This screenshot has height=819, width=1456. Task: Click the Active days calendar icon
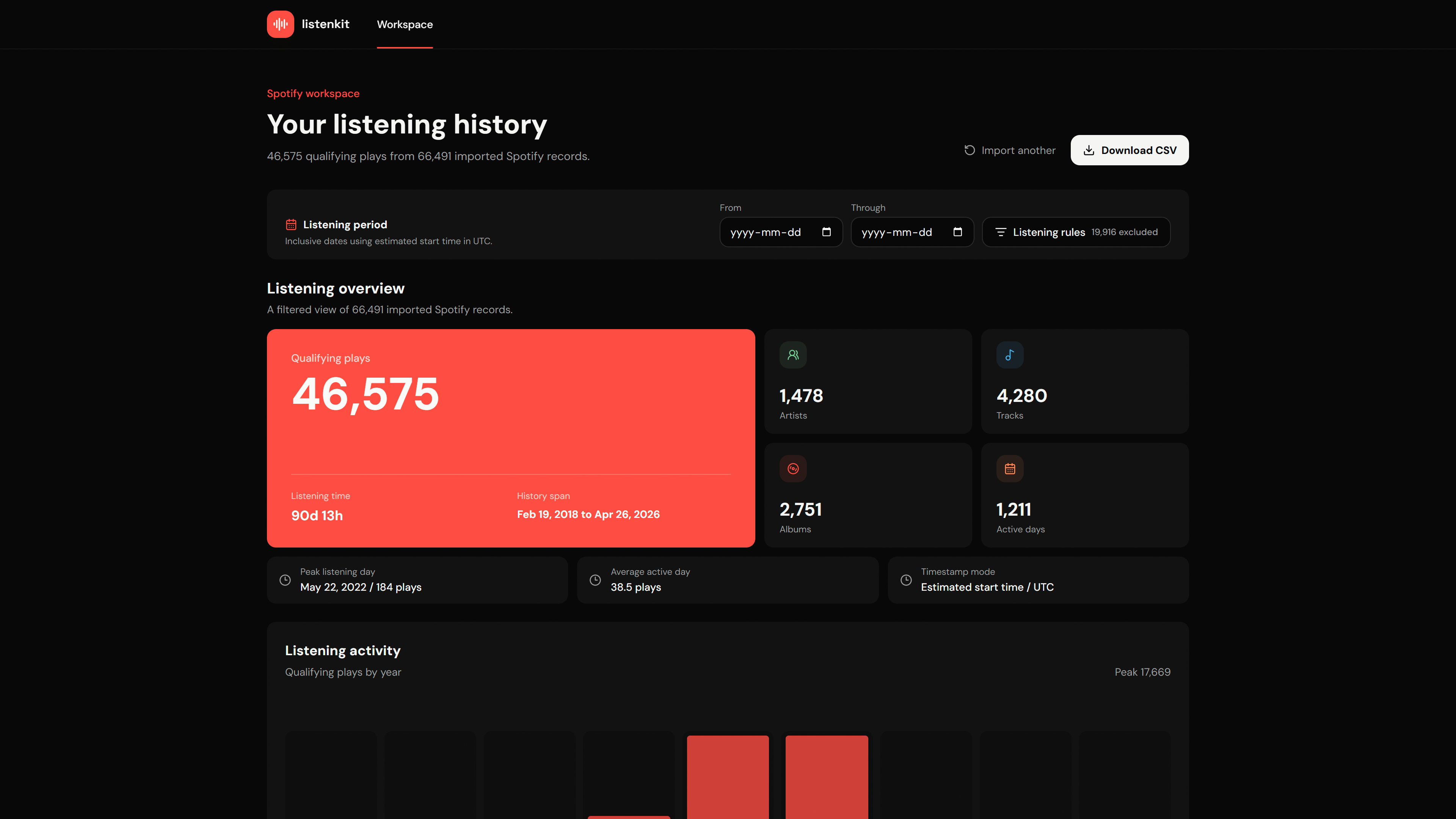(x=1009, y=469)
